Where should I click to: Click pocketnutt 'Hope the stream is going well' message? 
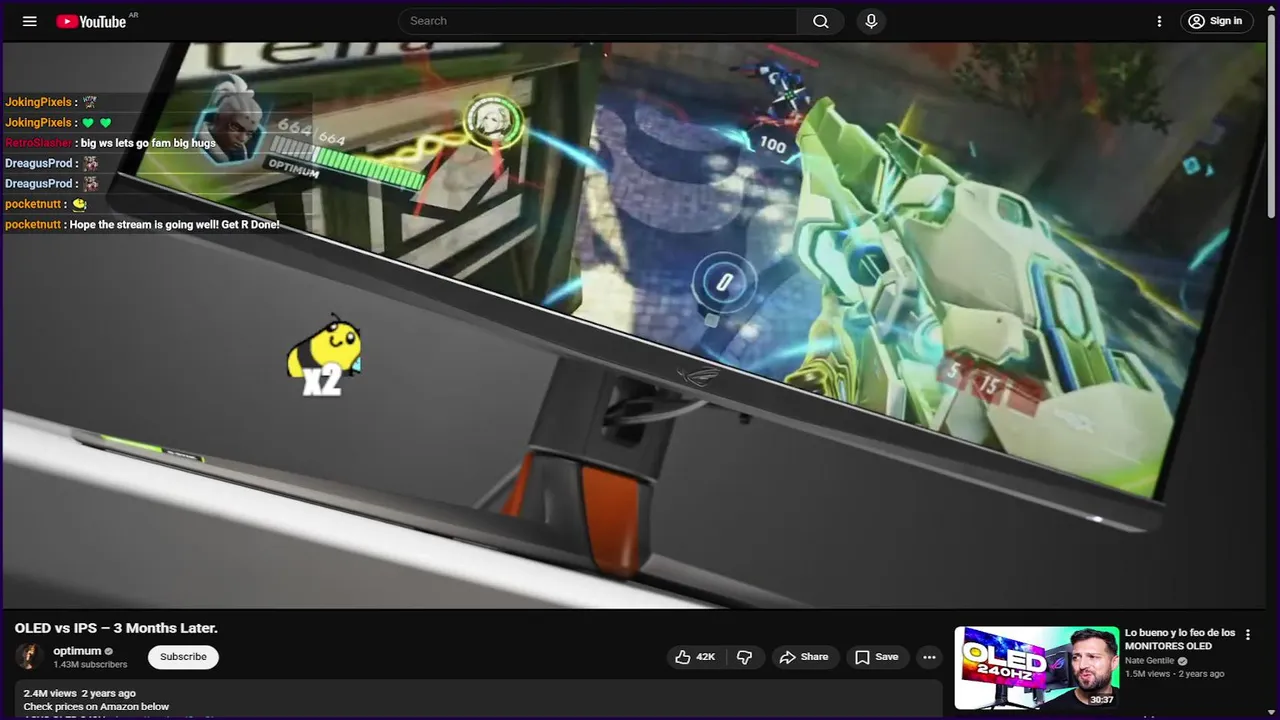[142, 225]
